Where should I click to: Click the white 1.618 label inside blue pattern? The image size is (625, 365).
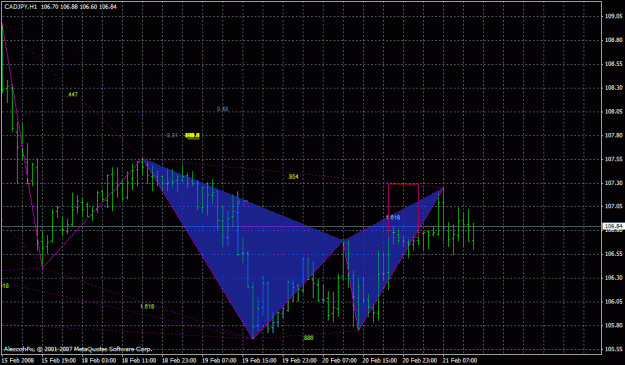[393, 218]
